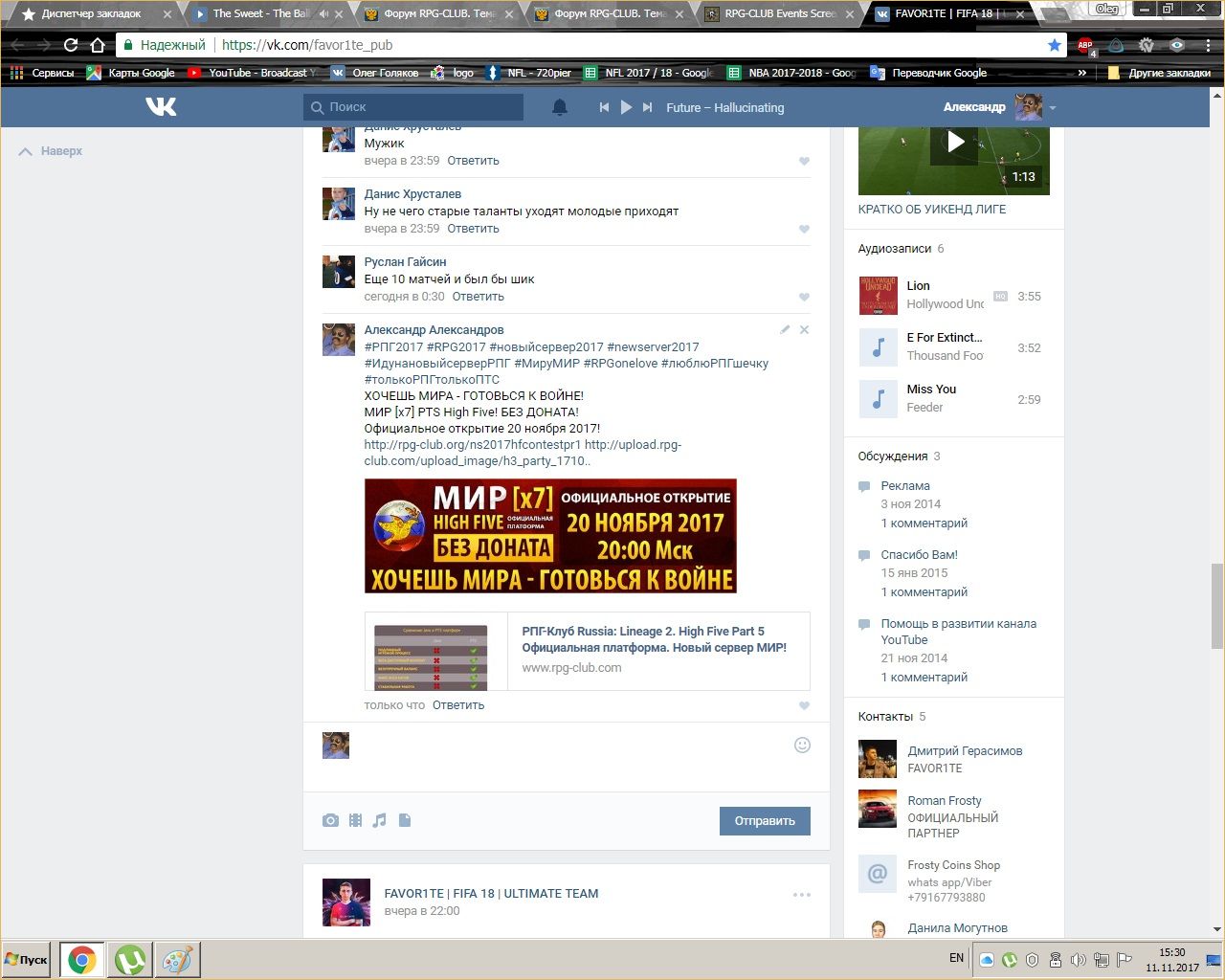The image size is (1225, 980).
Task: Open the Другие закладки folder
Action: (x=1158, y=73)
